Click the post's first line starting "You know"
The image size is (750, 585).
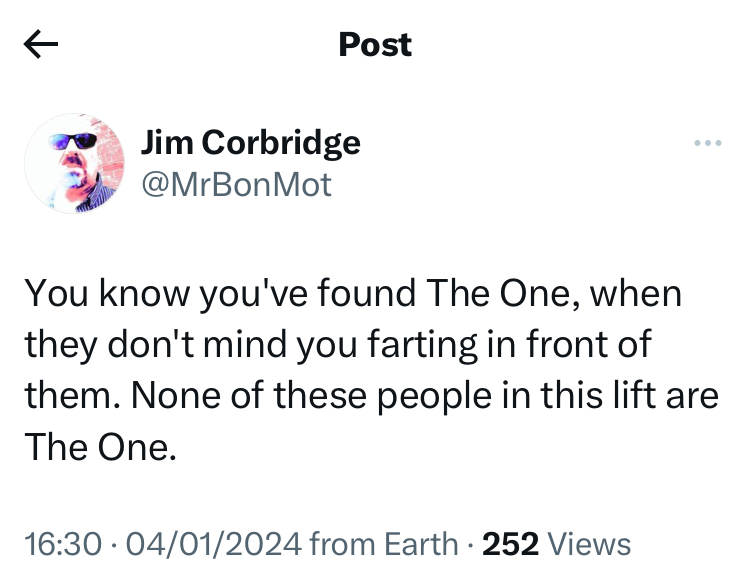coord(352,295)
